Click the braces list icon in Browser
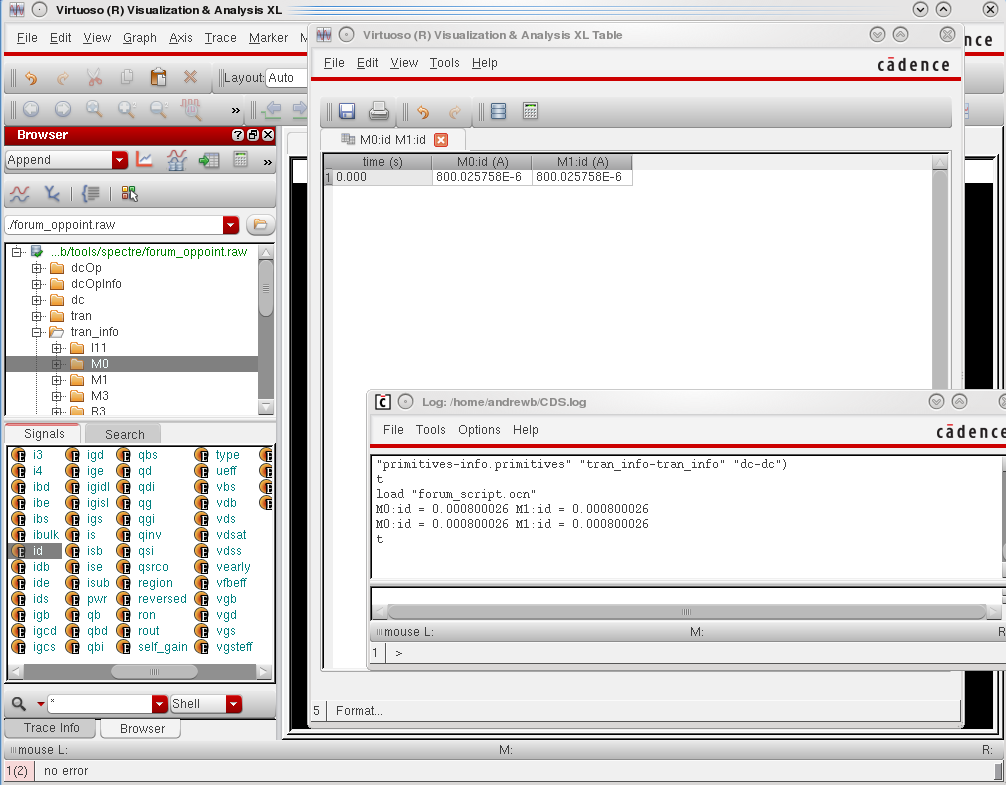This screenshot has width=1006, height=785. pyautogui.click(x=90, y=194)
